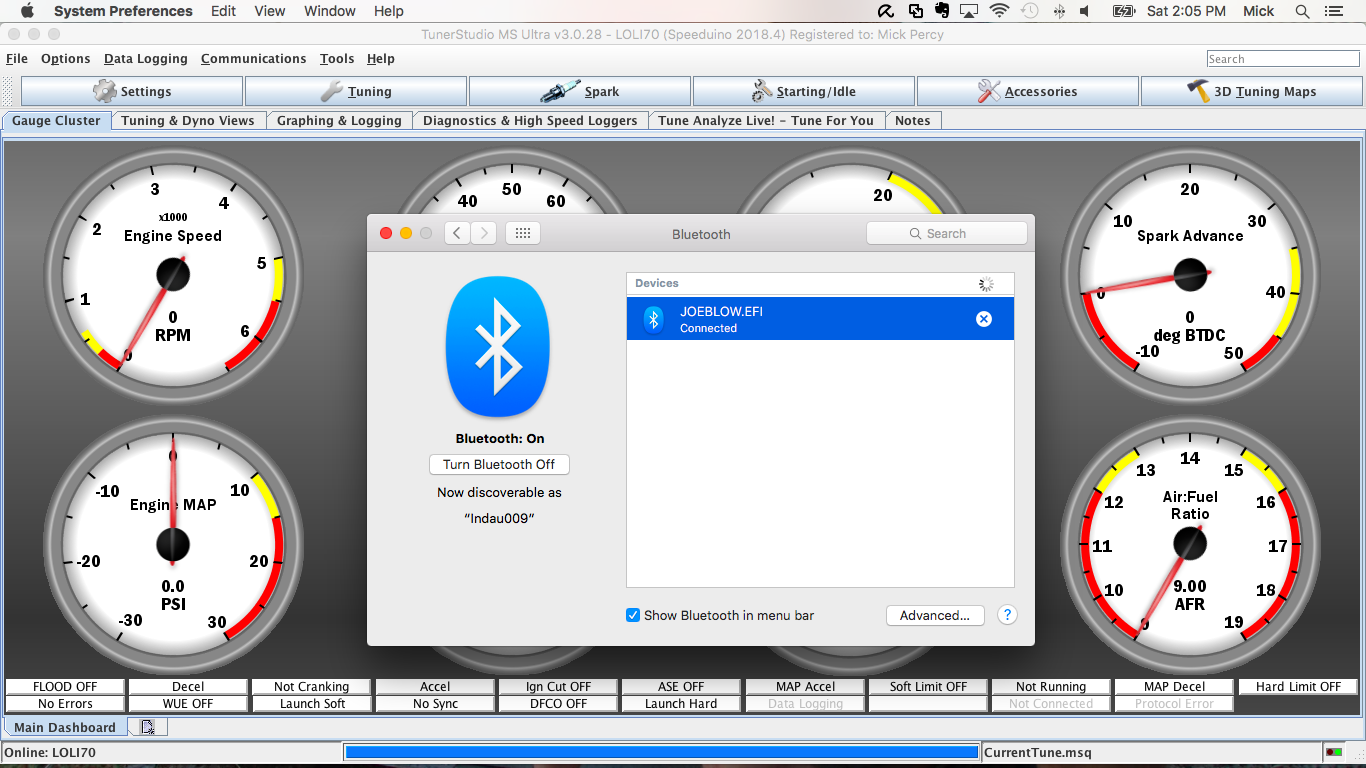Turn Bluetooth off with the button
The width and height of the screenshot is (1366, 768).
(x=499, y=465)
